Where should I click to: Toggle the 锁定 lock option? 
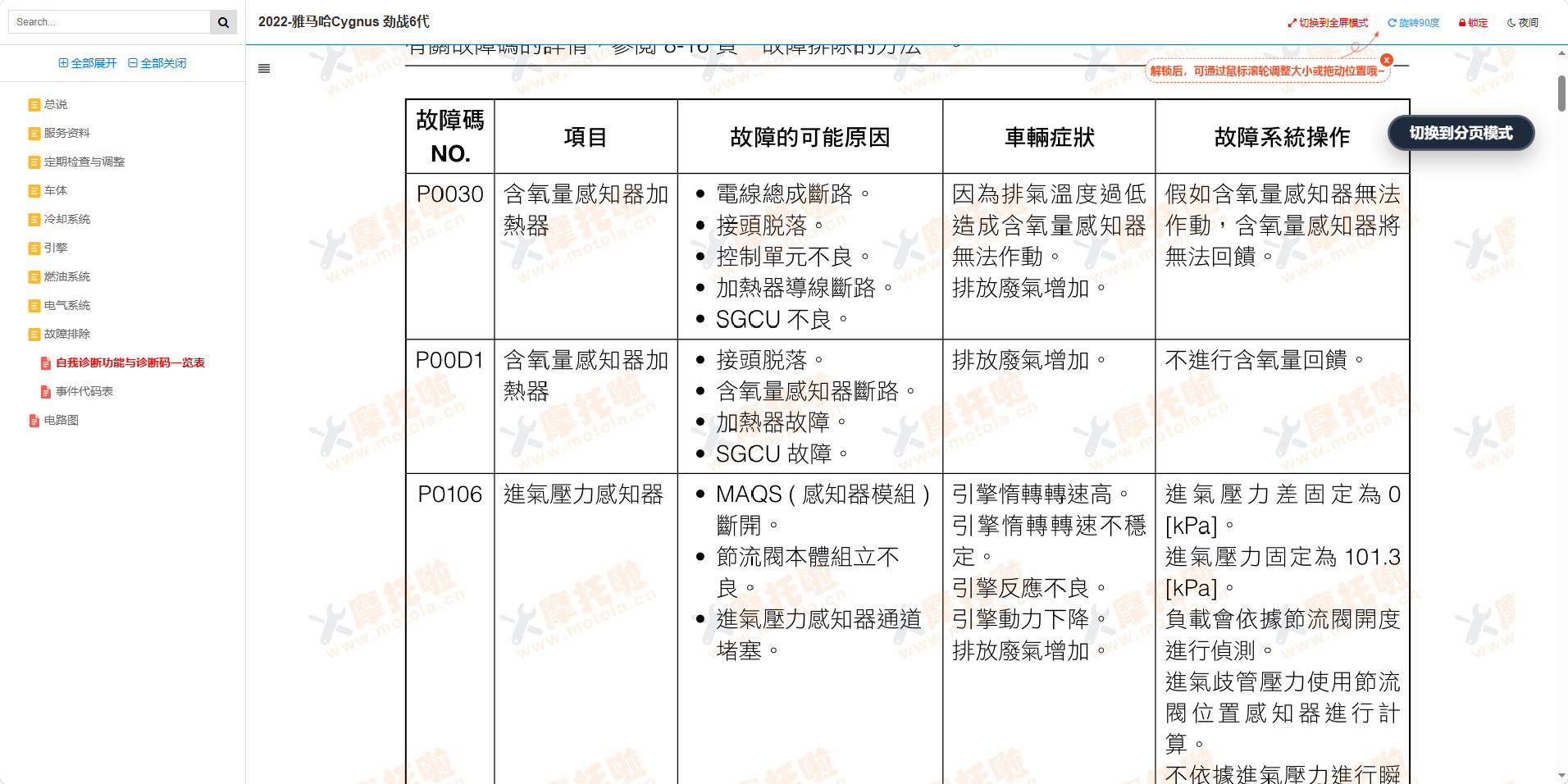click(1473, 23)
